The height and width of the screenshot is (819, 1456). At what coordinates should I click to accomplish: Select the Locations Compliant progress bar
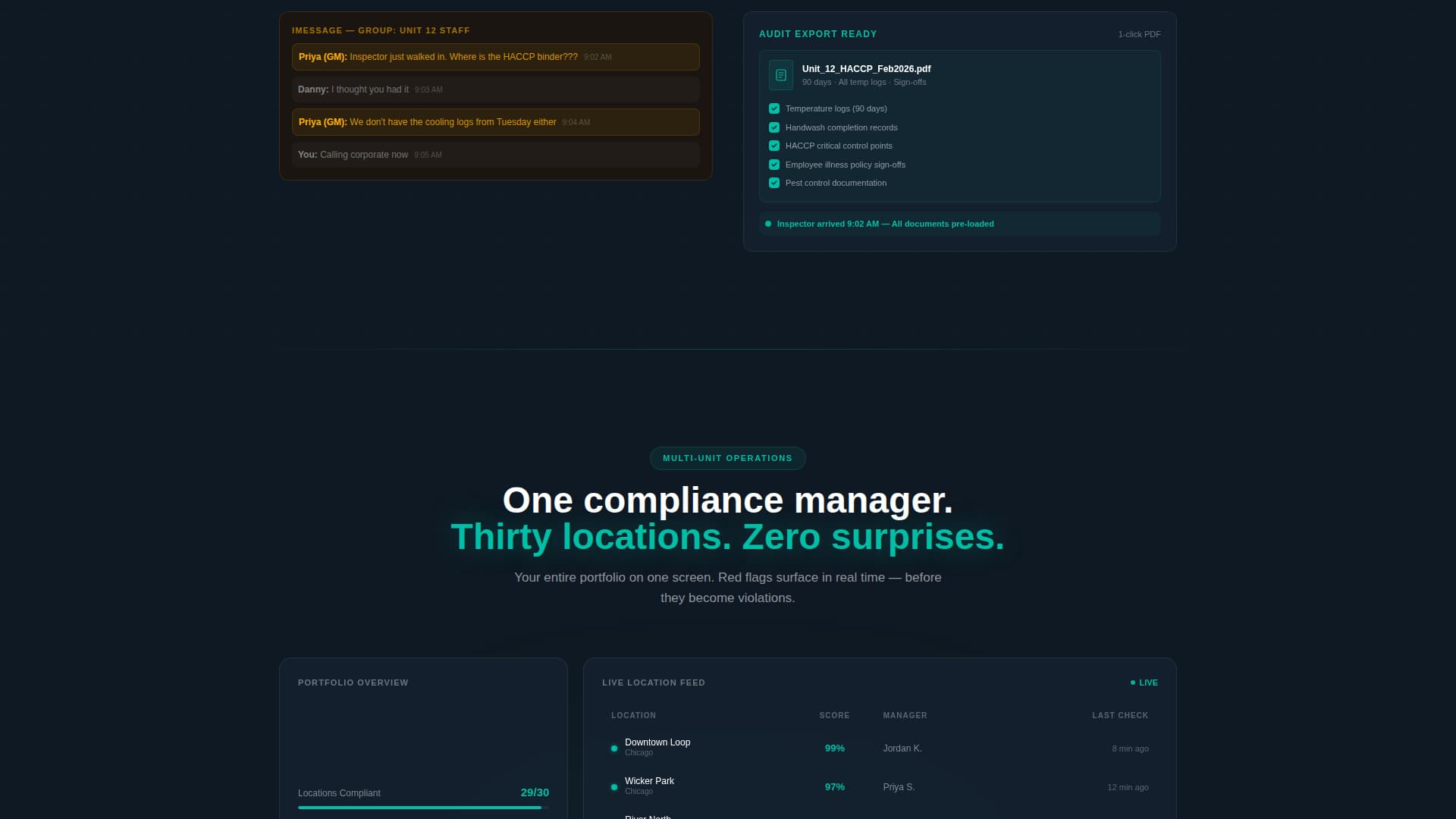423,808
